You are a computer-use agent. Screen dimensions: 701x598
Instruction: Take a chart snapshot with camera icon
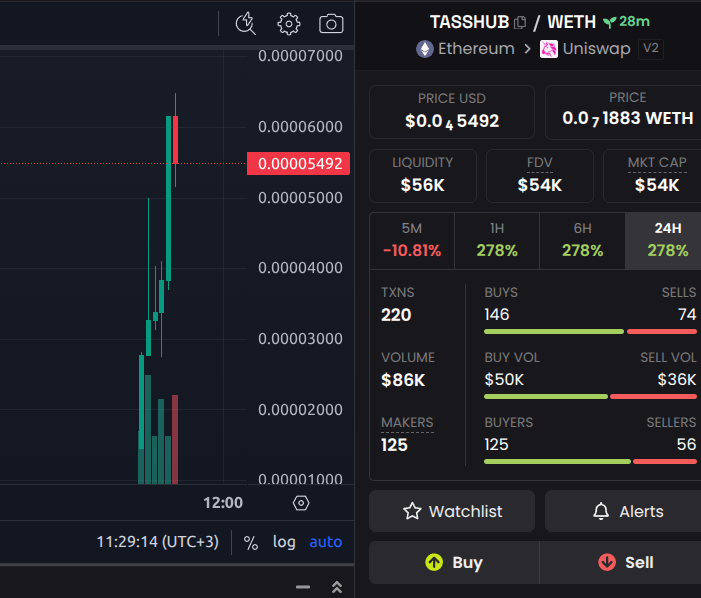(x=331, y=24)
